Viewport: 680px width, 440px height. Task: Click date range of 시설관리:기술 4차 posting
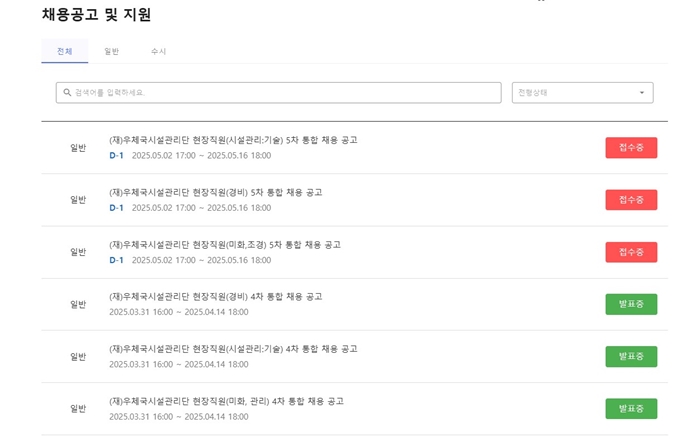179,364
